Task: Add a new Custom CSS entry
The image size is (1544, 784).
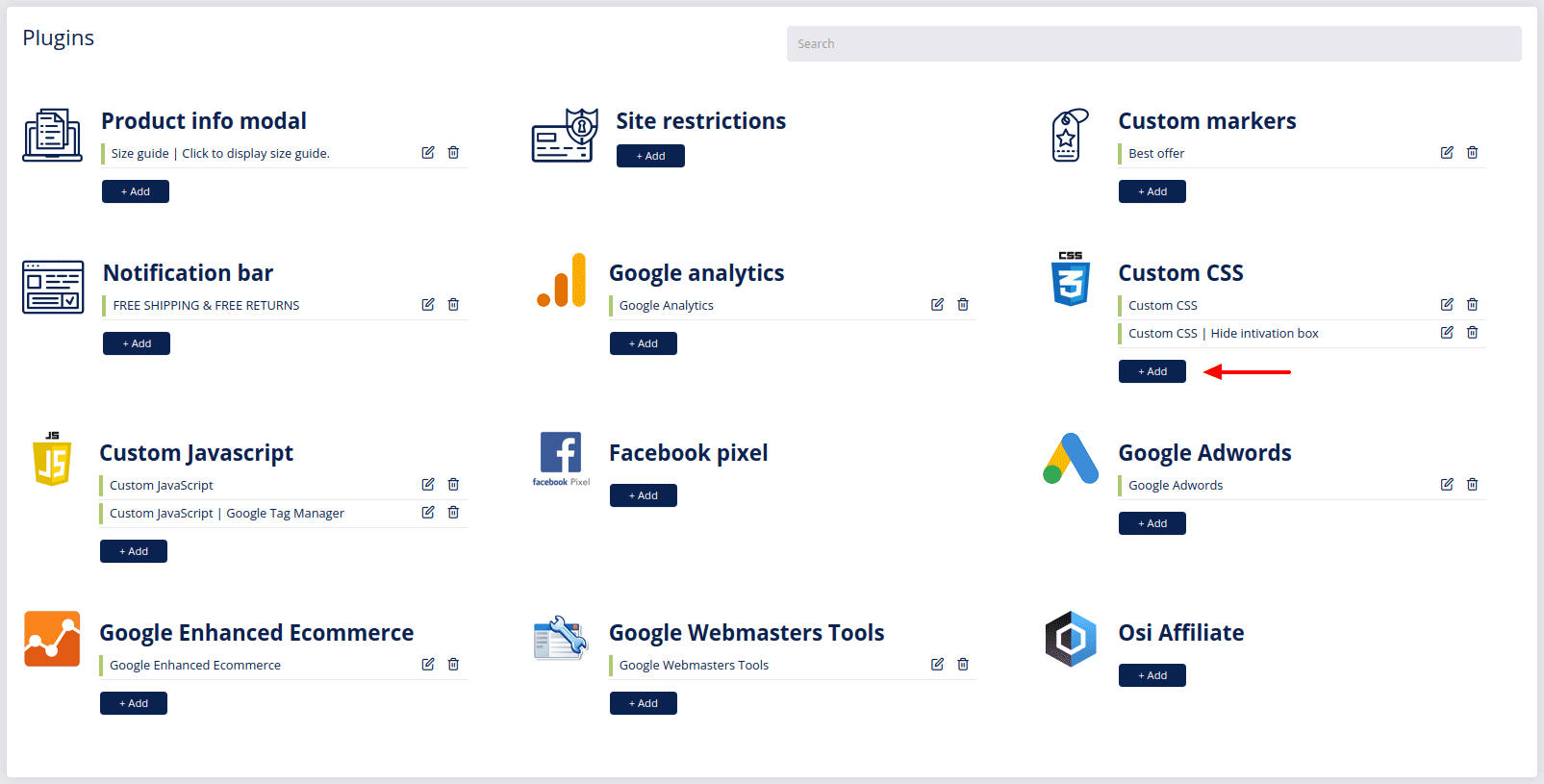Action: pyautogui.click(x=1152, y=371)
